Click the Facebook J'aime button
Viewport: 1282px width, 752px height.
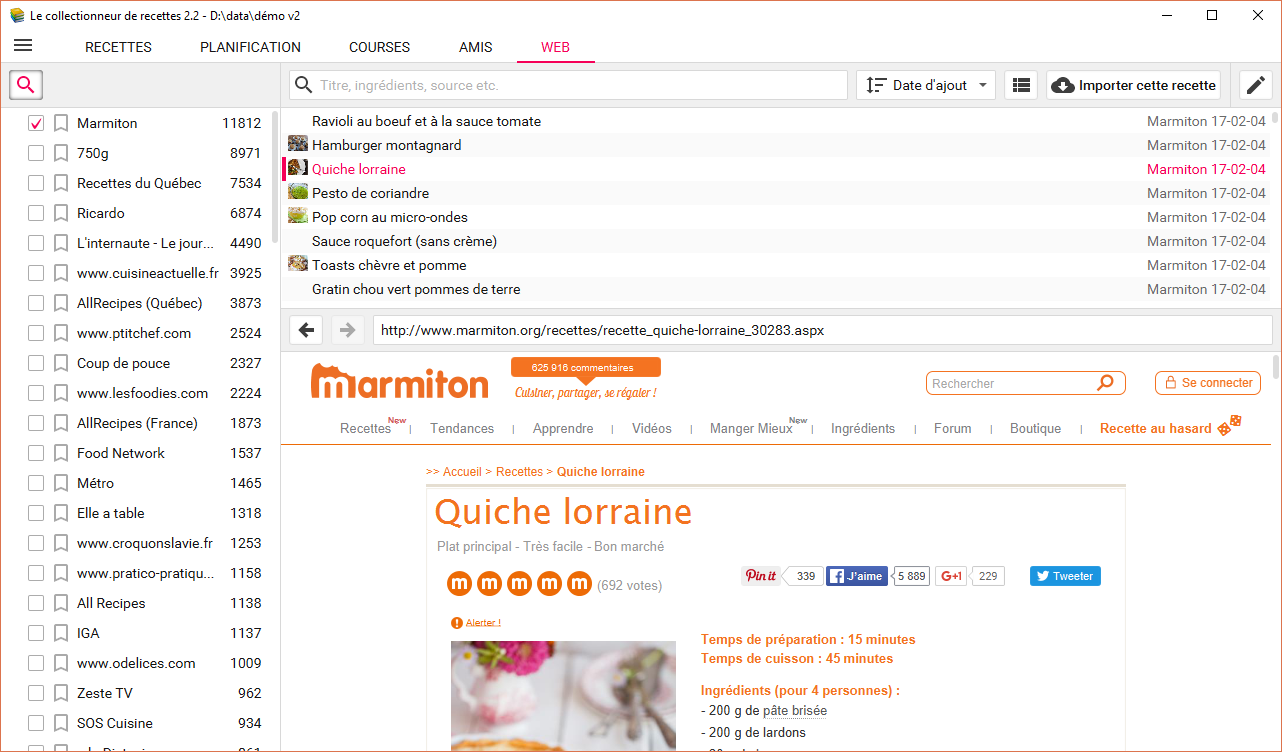(x=857, y=576)
